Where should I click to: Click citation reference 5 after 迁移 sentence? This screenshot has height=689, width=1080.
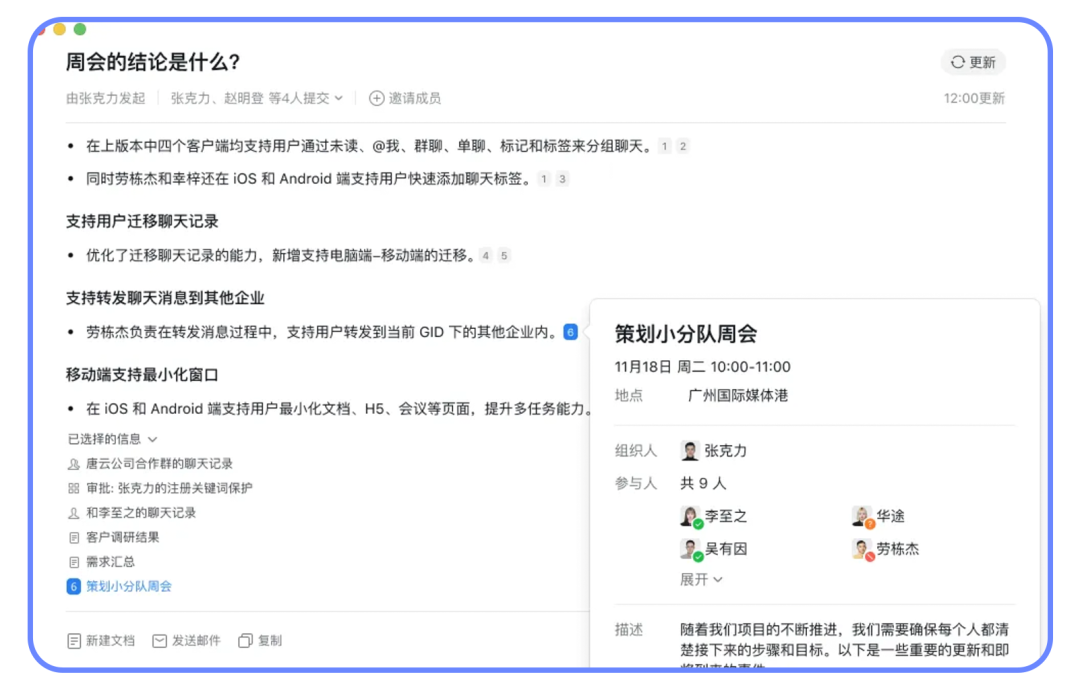pos(504,256)
